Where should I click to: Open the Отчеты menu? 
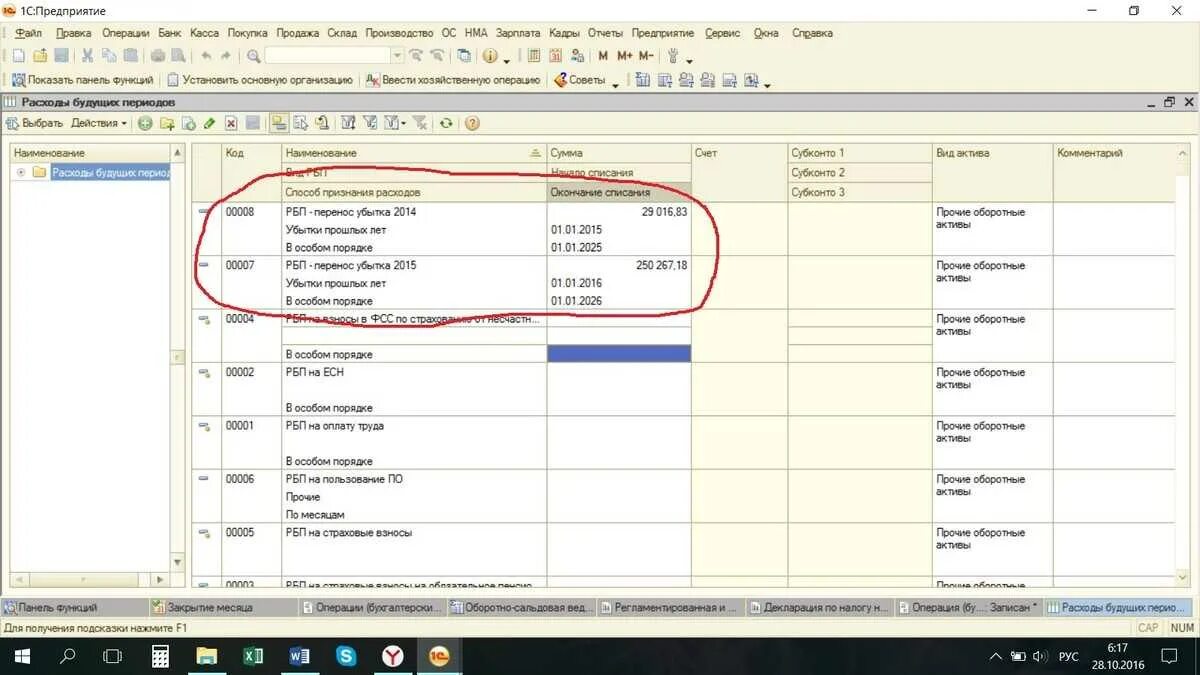(605, 33)
